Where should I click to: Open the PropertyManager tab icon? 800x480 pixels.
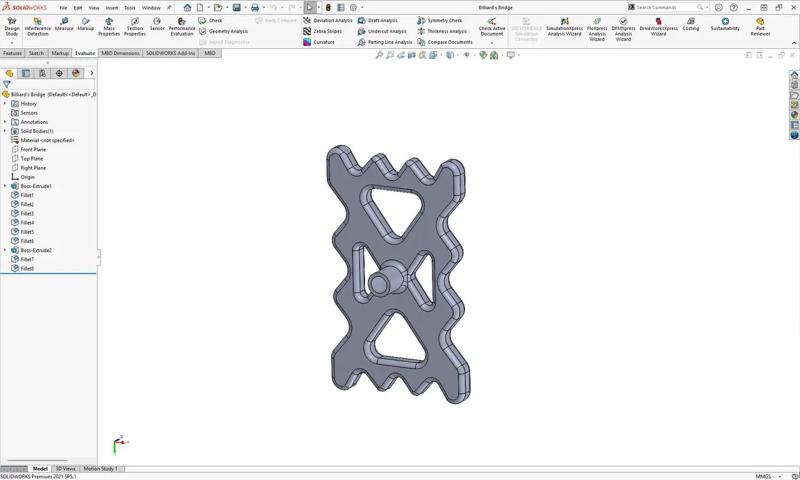(26, 73)
